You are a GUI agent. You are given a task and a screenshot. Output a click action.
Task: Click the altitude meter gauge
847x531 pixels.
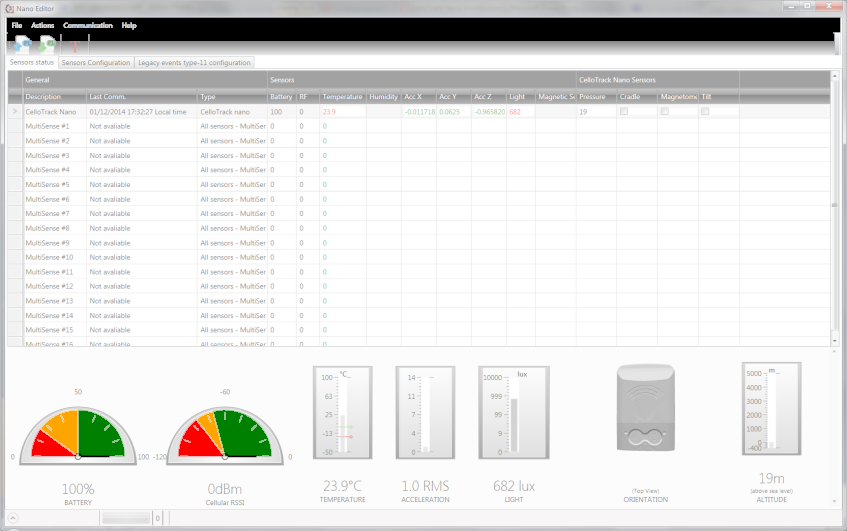[771, 409]
